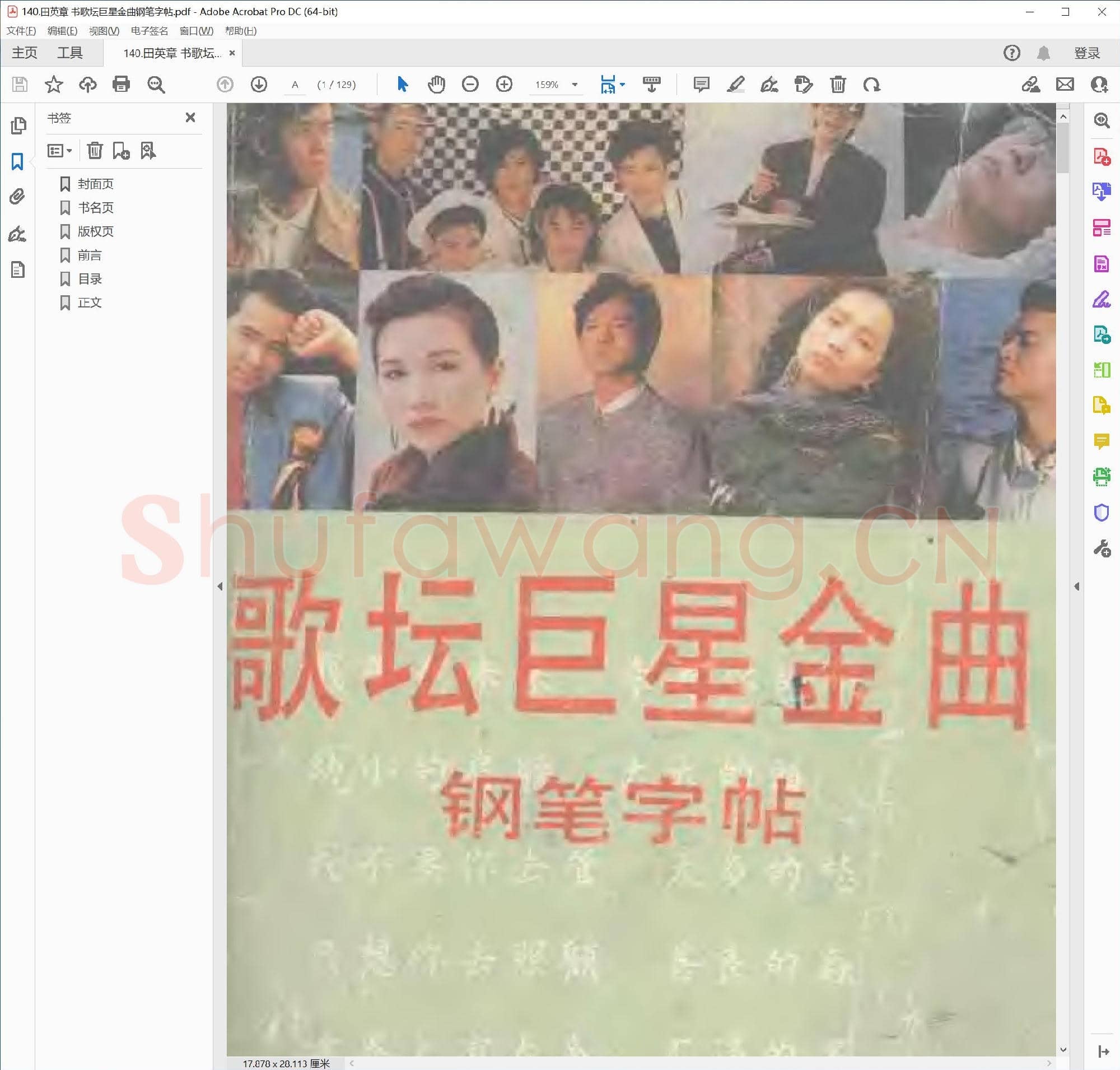Click the page number input field
Viewport: 1120px width, 1070px height.
(295, 85)
